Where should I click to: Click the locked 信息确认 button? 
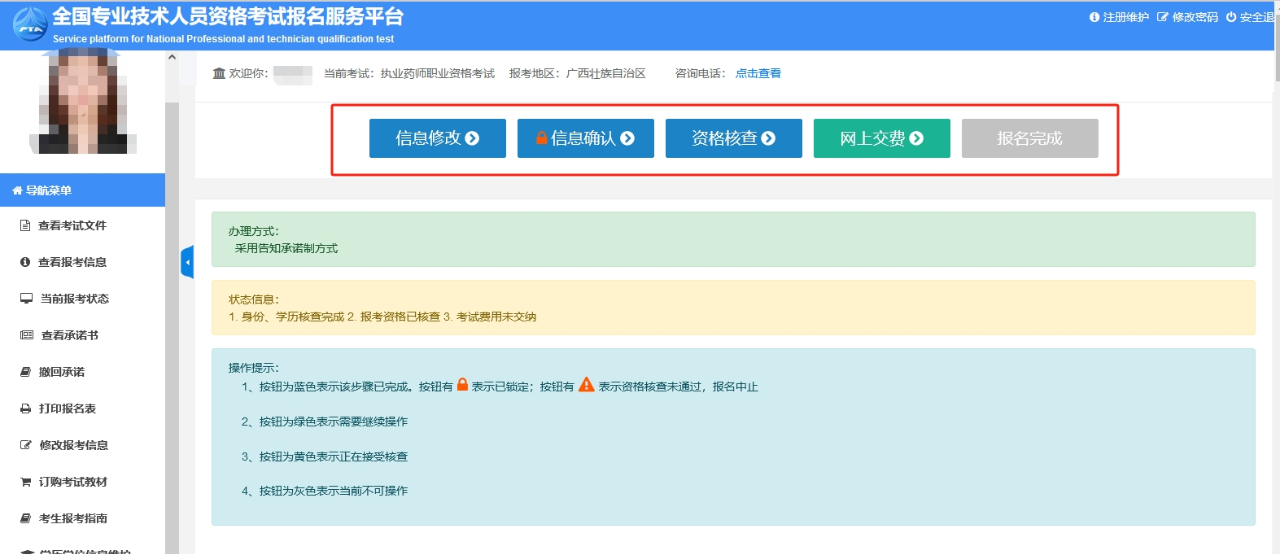click(585, 139)
